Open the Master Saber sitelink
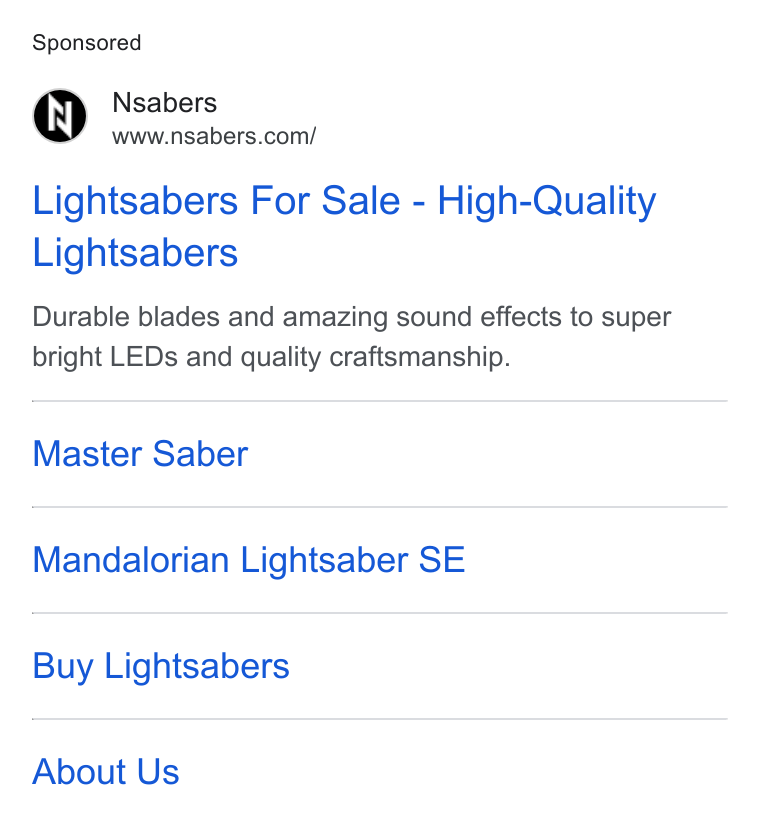The image size is (760, 824). (140, 454)
